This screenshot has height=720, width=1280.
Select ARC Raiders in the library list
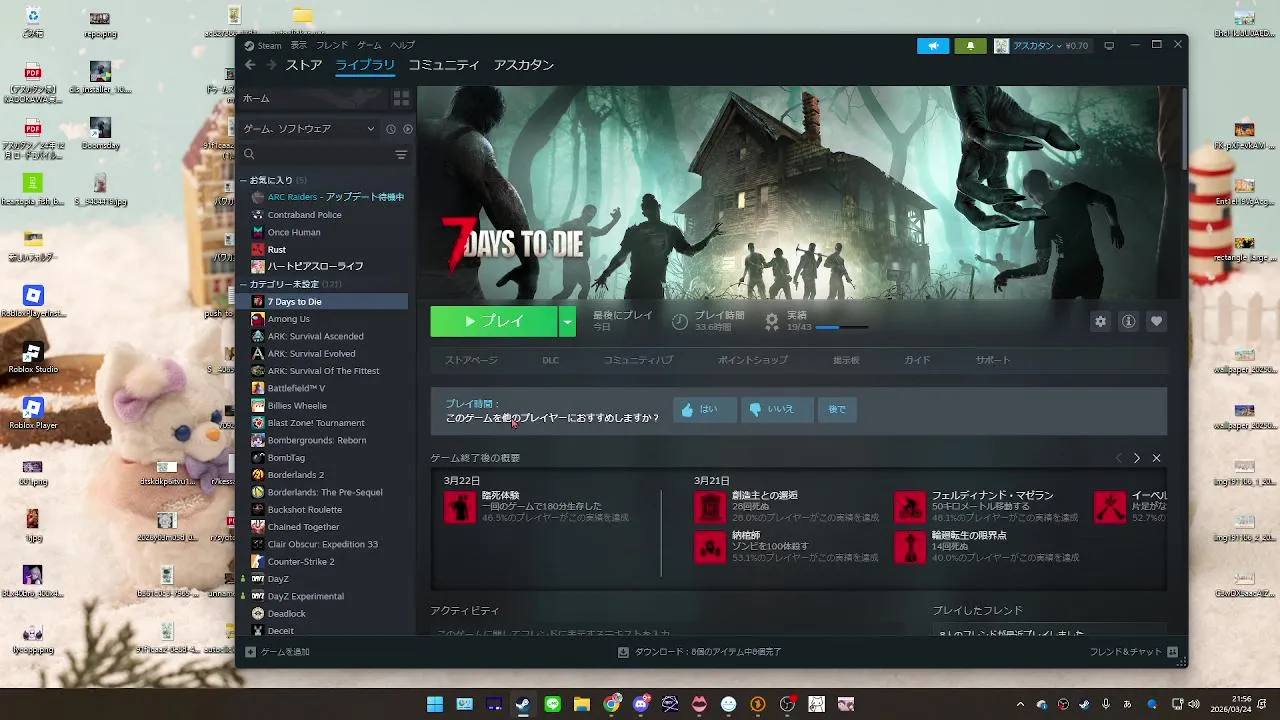coord(328,197)
